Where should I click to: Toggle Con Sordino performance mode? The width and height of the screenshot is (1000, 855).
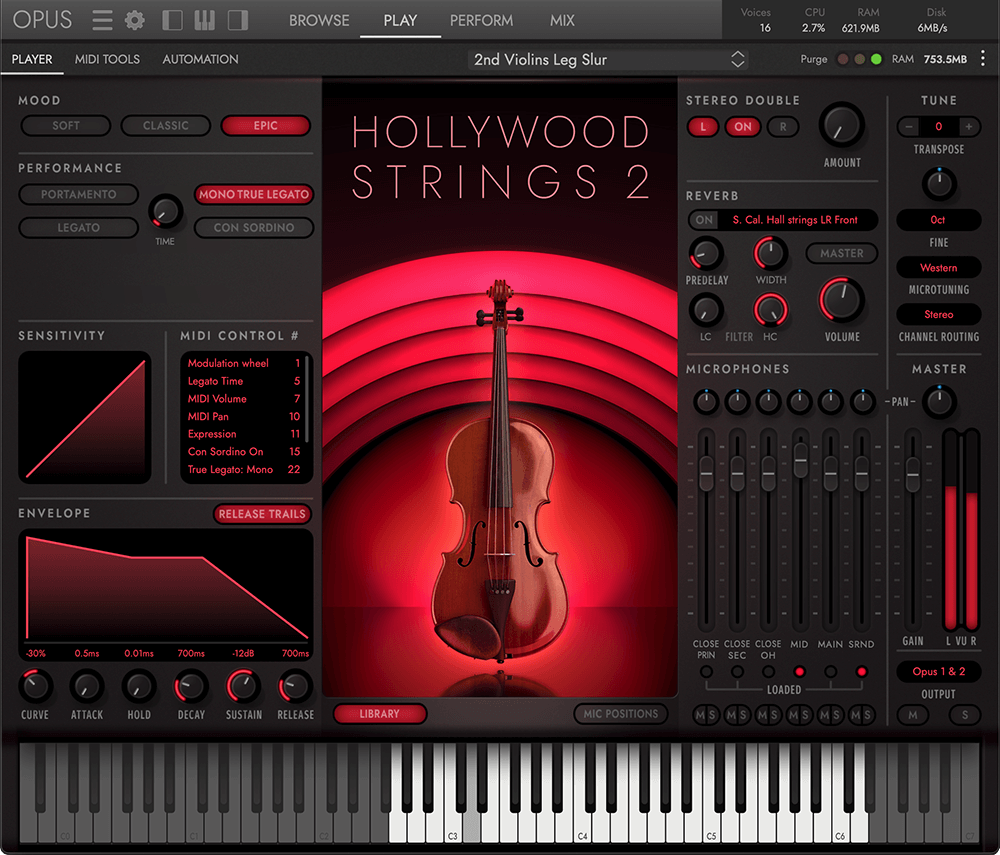click(253, 227)
